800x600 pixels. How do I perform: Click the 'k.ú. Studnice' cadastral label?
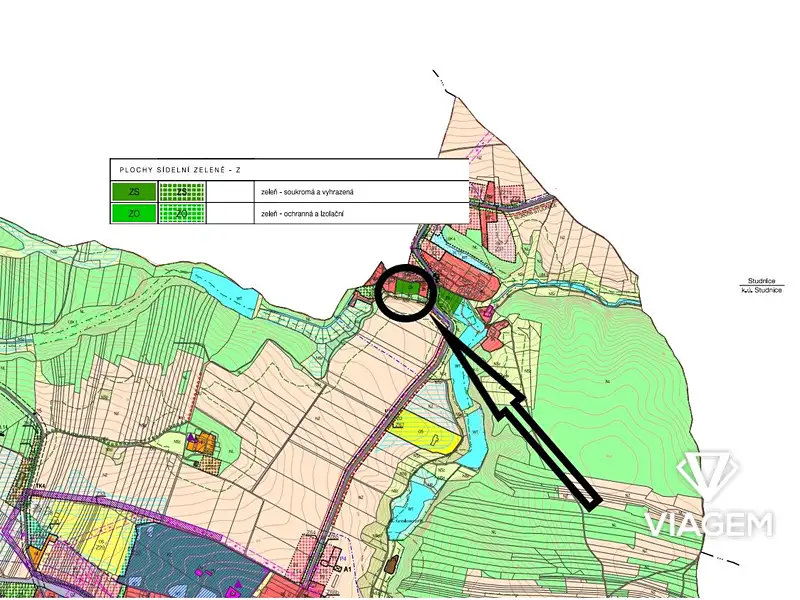(x=762, y=290)
